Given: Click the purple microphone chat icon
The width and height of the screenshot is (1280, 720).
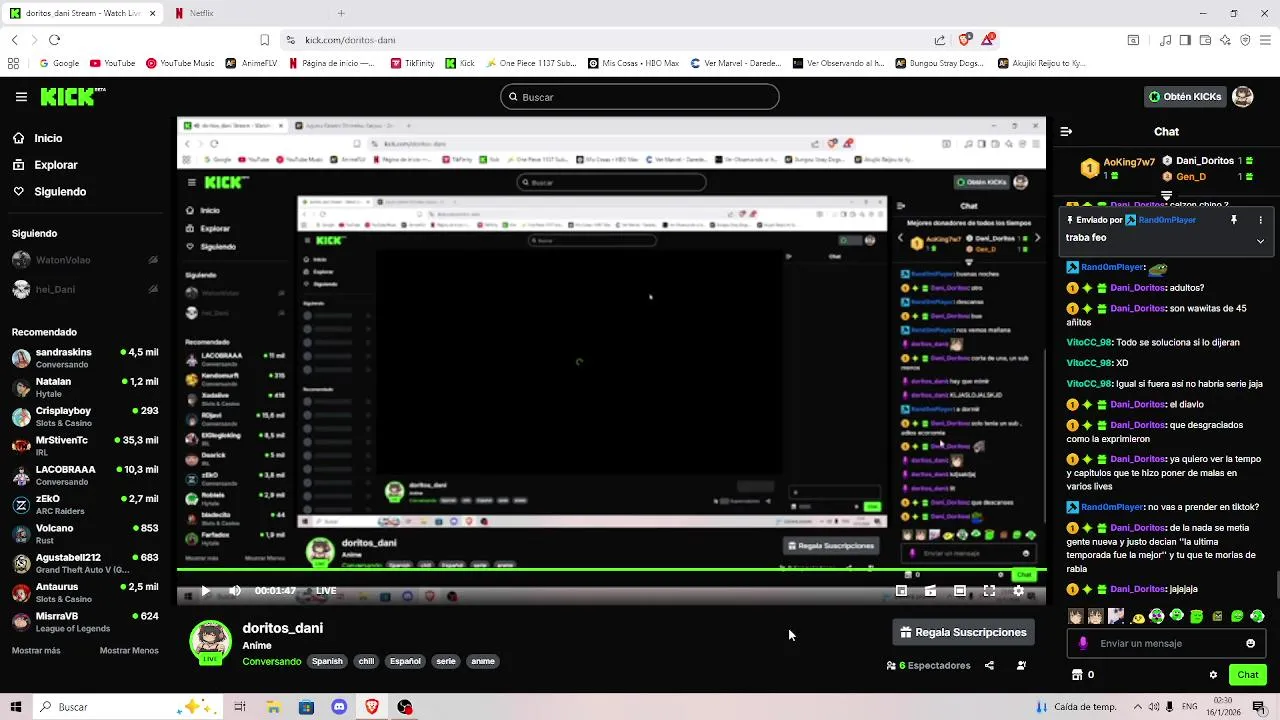Looking at the screenshot, I should [1083, 643].
